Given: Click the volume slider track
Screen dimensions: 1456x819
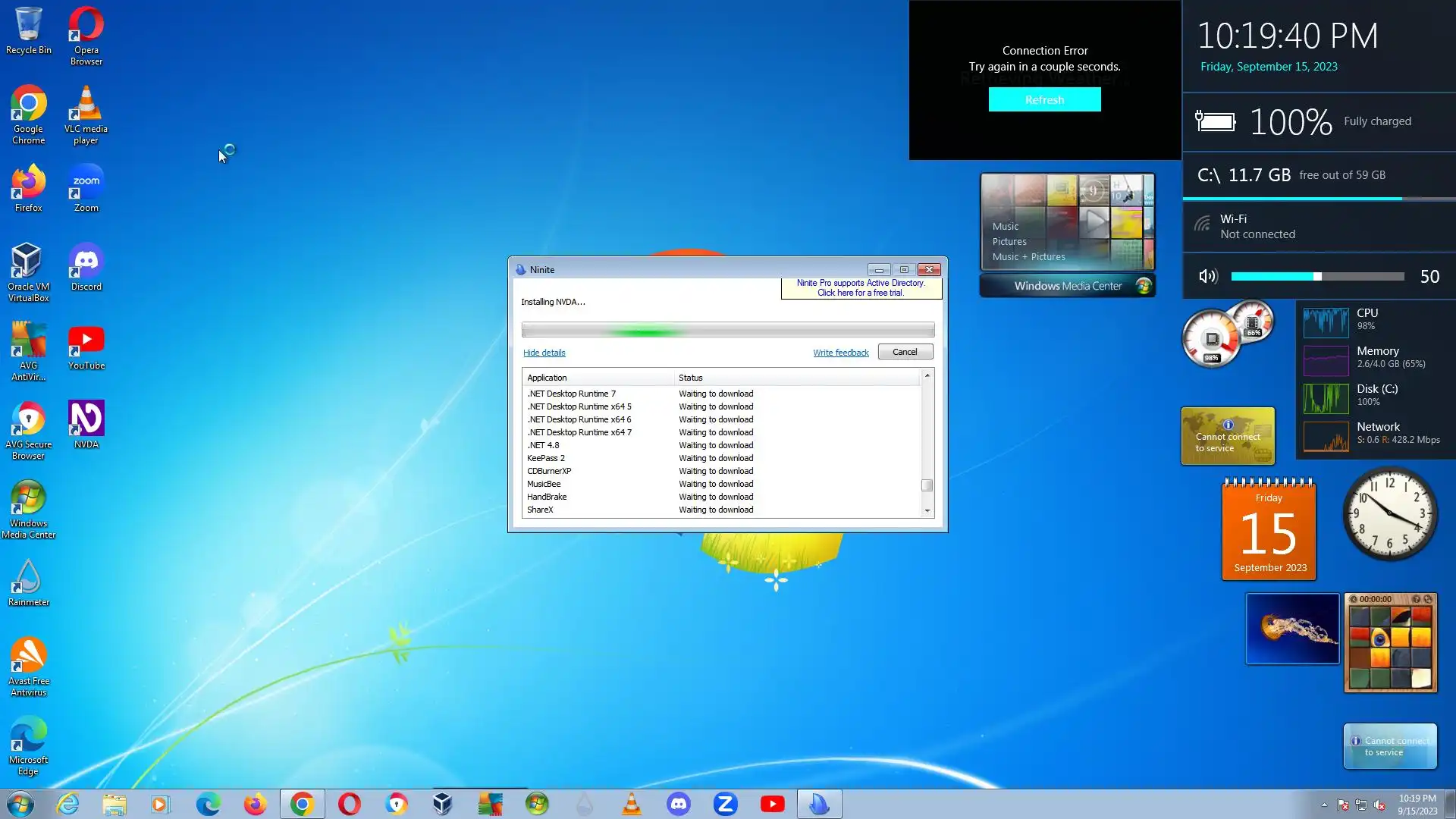Looking at the screenshot, I should [1317, 277].
